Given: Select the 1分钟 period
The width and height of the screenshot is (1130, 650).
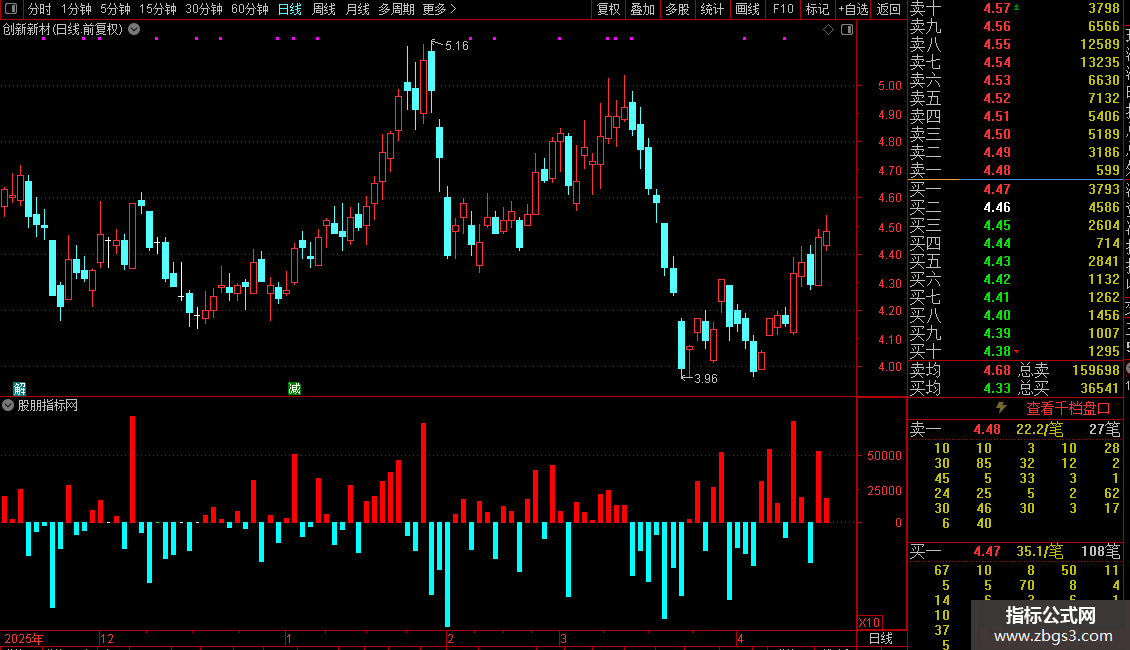Looking at the screenshot, I should [x=76, y=9].
